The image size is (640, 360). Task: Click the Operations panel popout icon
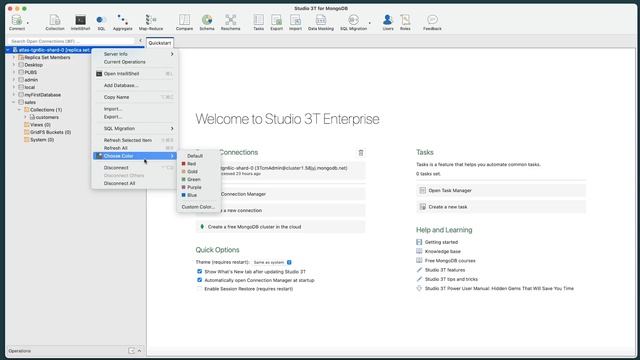[131, 351]
